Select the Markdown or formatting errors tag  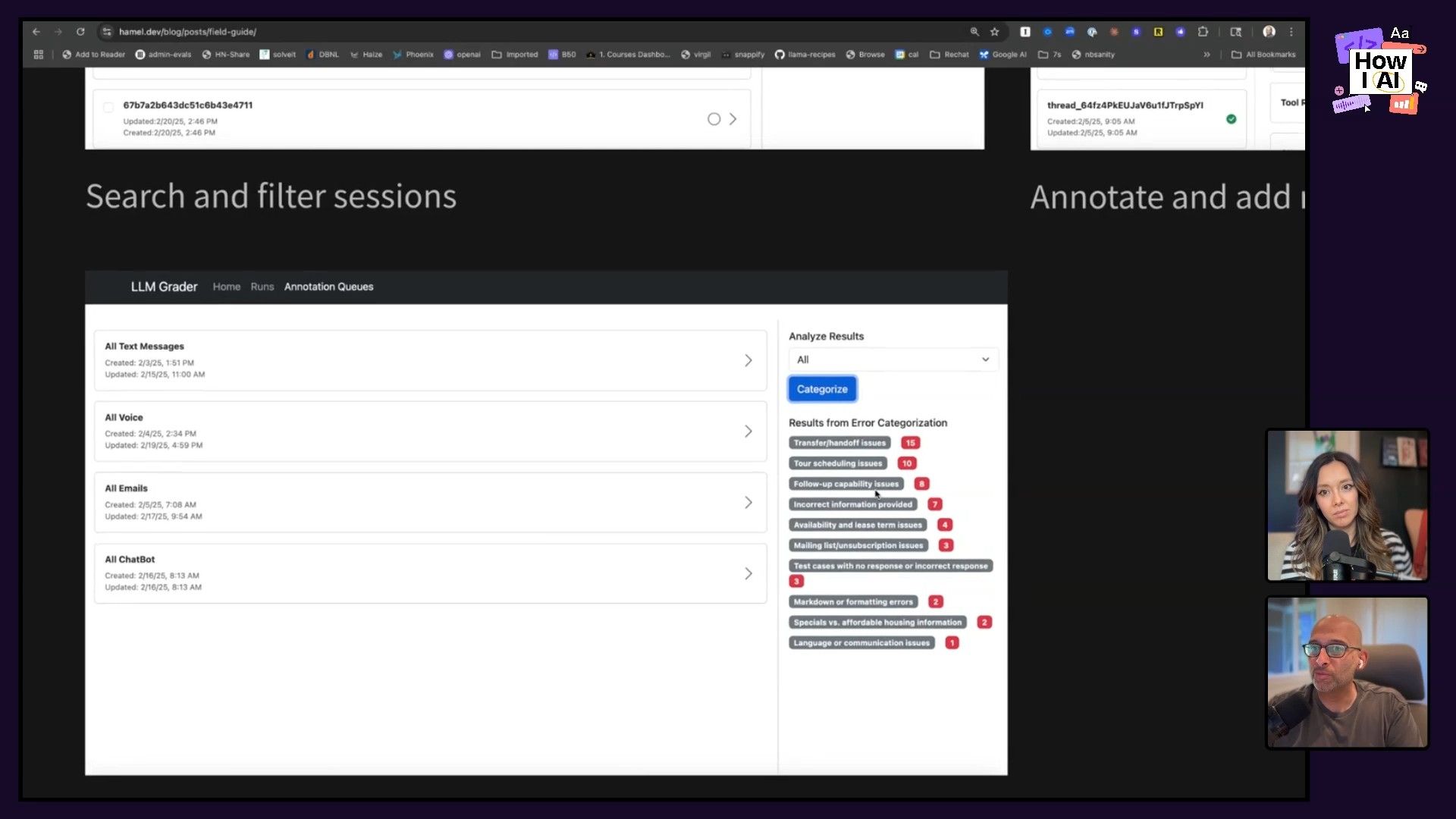click(853, 602)
